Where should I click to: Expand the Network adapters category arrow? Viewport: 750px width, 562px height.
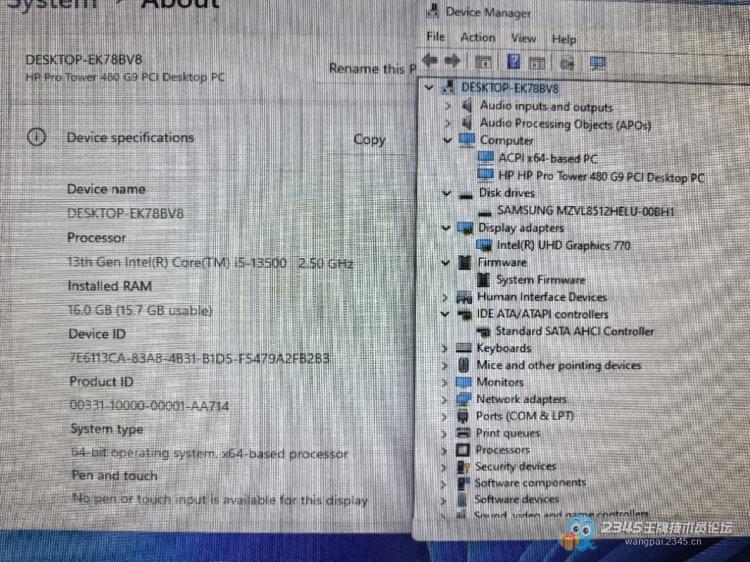[444, 399]
